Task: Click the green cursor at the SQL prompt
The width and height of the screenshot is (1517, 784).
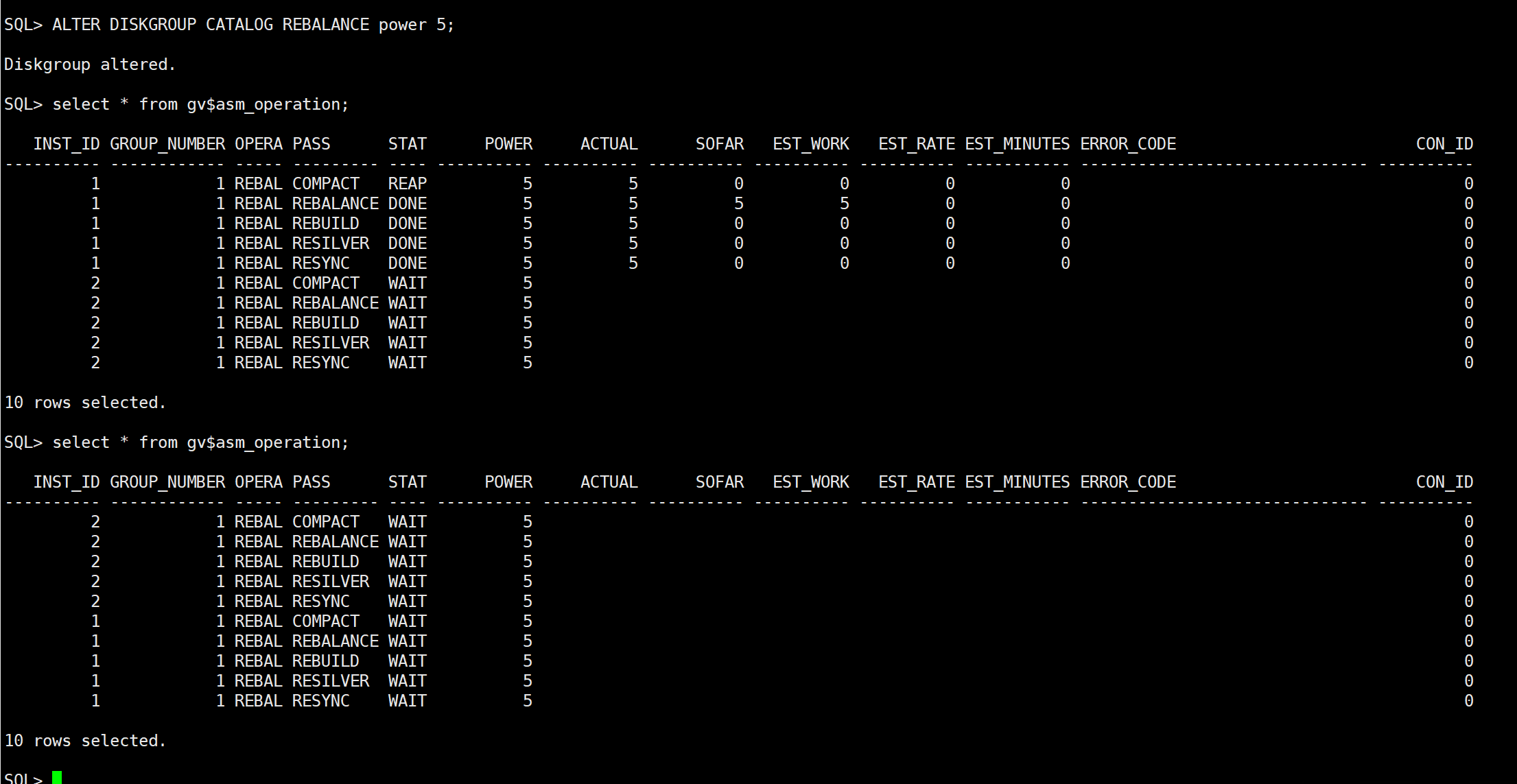Action: click(57, 777)
